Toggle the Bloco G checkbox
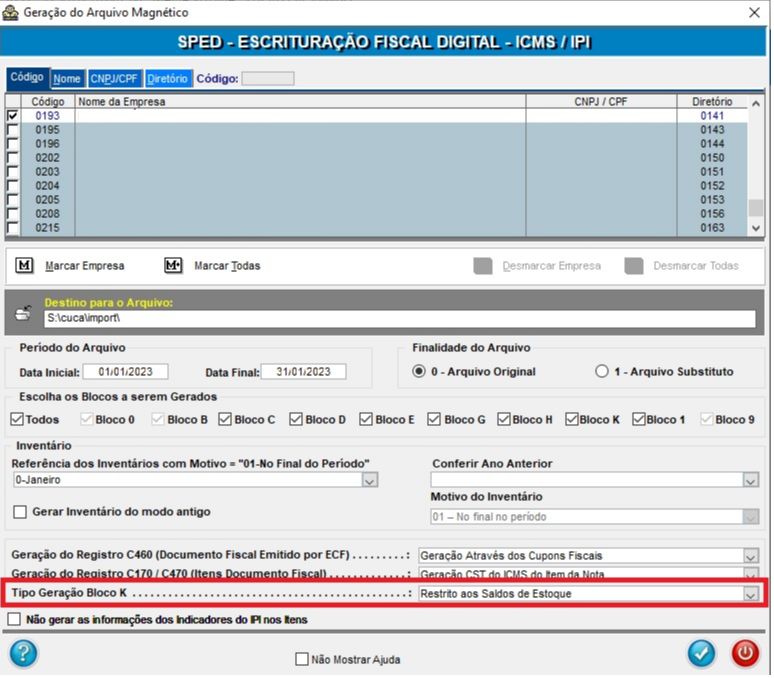This screenshot has height=678, width=774. (434, 419)
